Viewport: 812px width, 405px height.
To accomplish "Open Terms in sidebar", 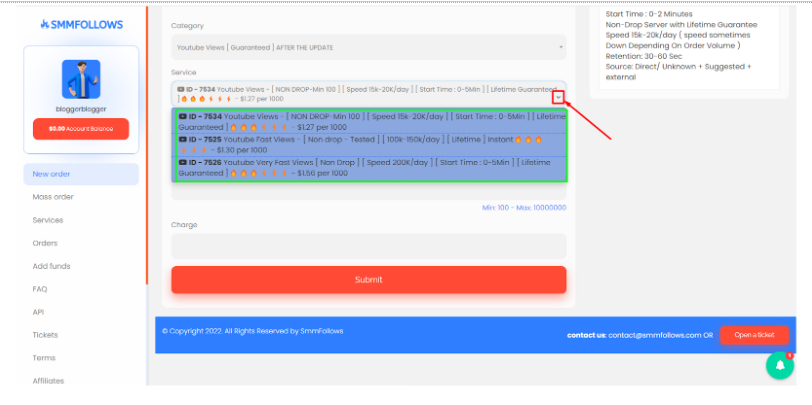I will 44,358.
